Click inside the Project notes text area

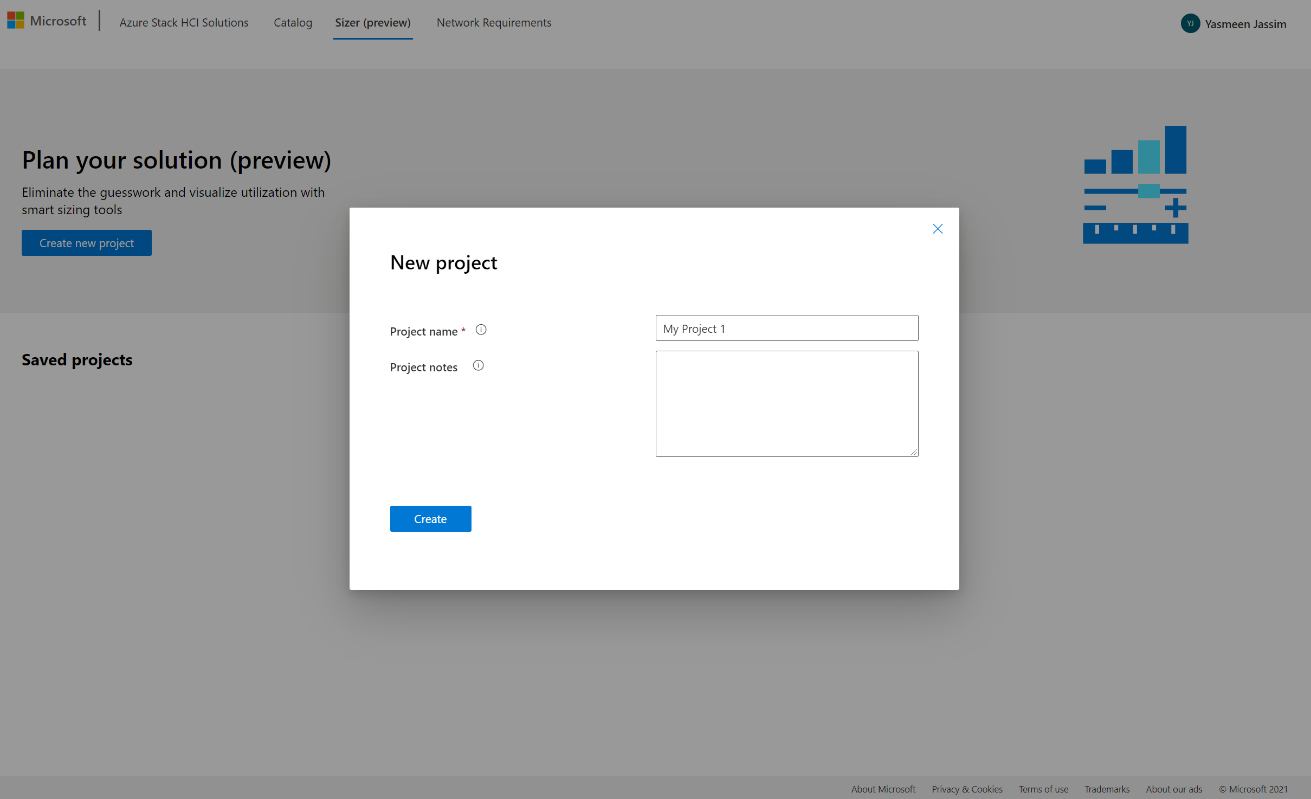[787, 403]
